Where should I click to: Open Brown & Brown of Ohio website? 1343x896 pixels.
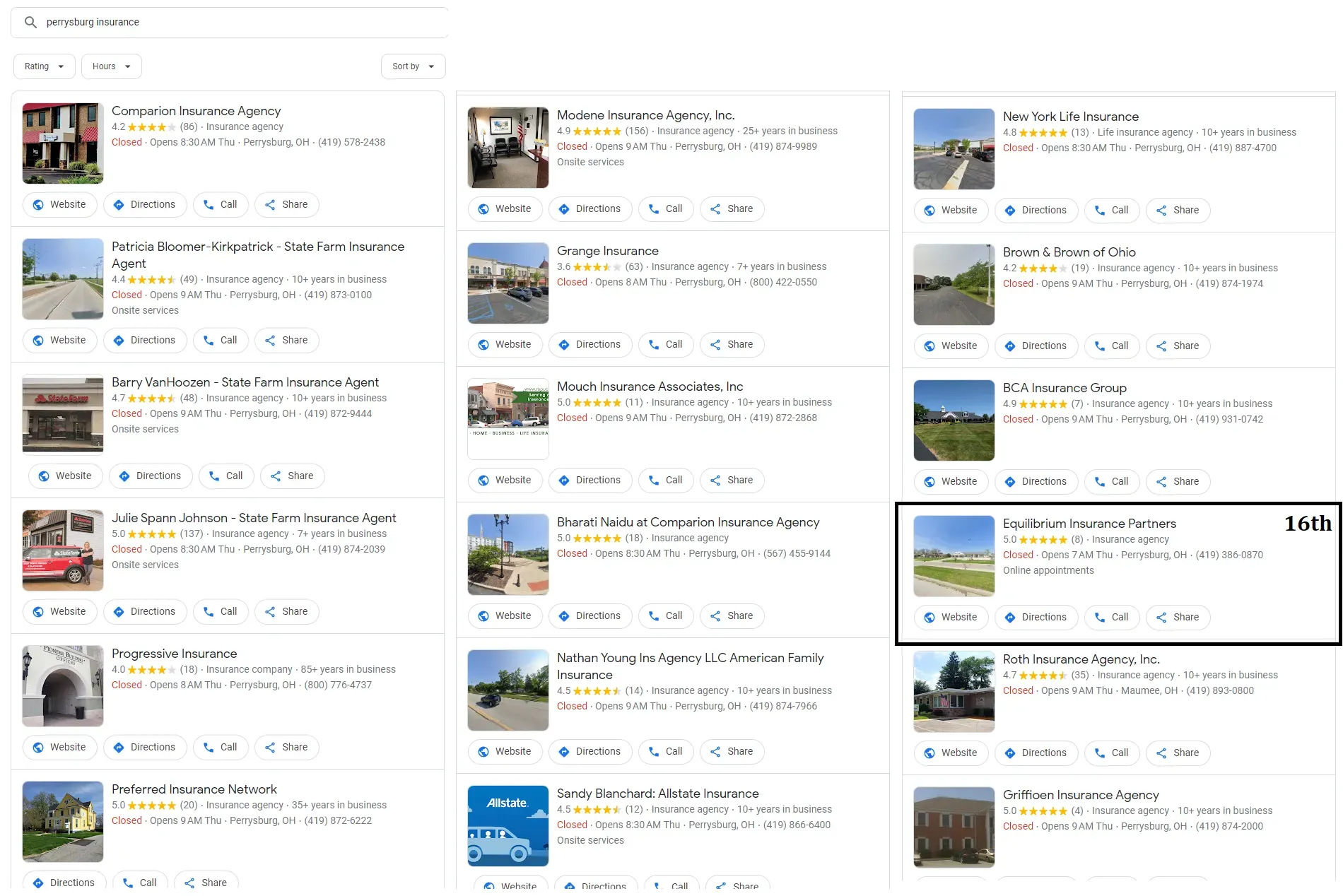(951, 346)
